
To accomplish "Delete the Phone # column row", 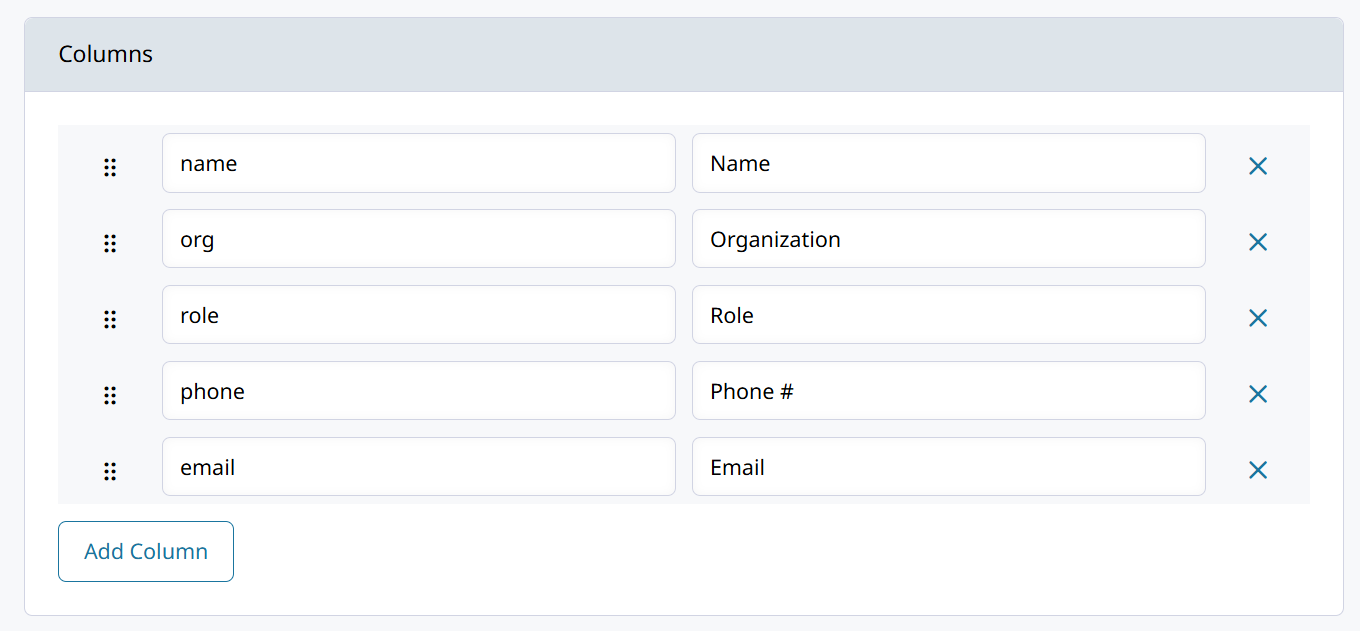I will click(1258, 394).
